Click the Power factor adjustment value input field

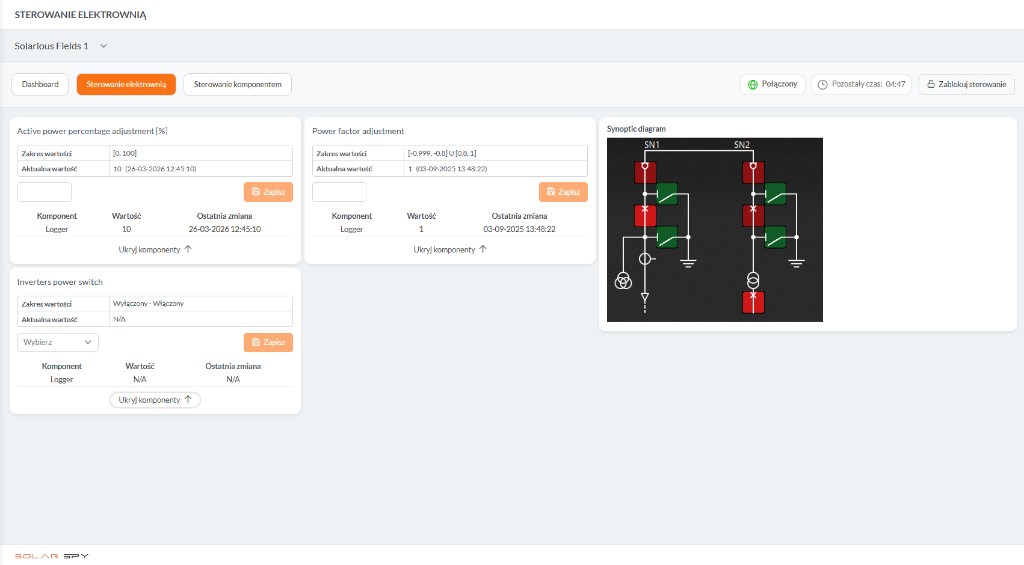(339, 192)
